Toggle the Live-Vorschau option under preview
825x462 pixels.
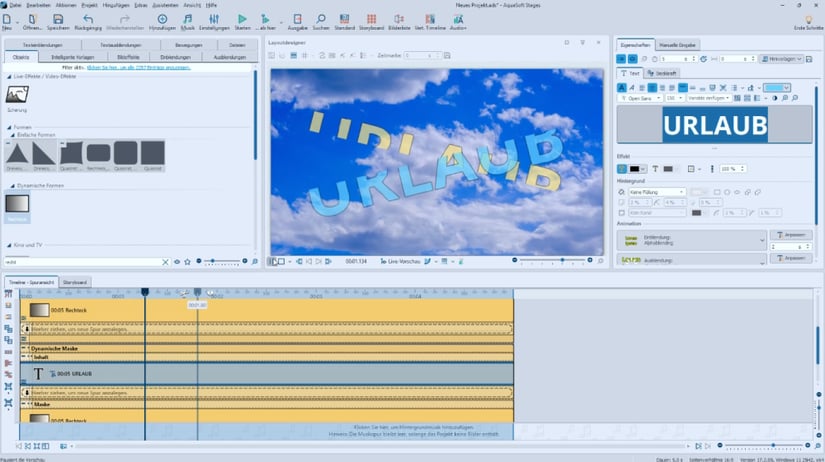point(400,262)
